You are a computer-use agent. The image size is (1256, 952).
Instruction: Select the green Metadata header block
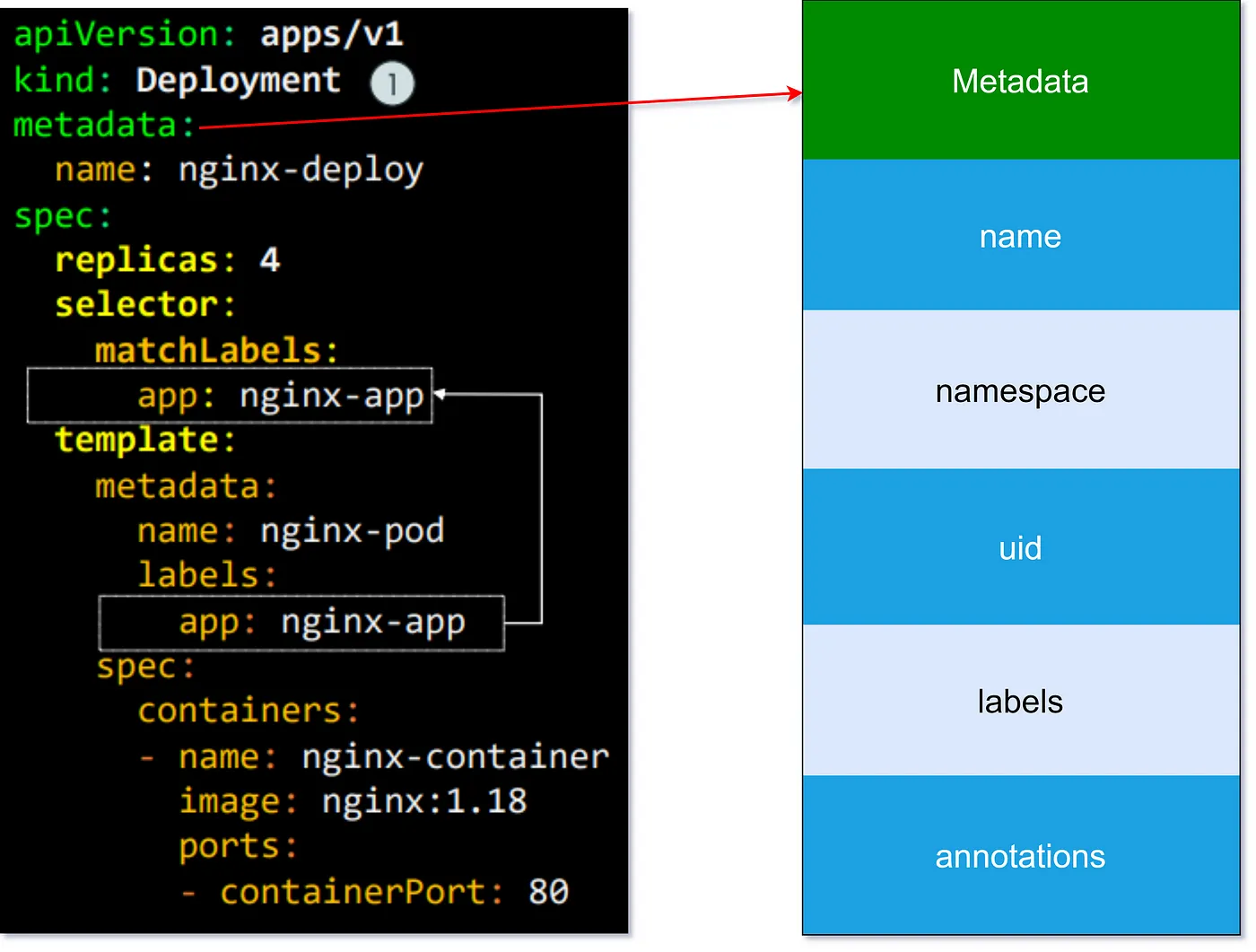coord(1020,82)
